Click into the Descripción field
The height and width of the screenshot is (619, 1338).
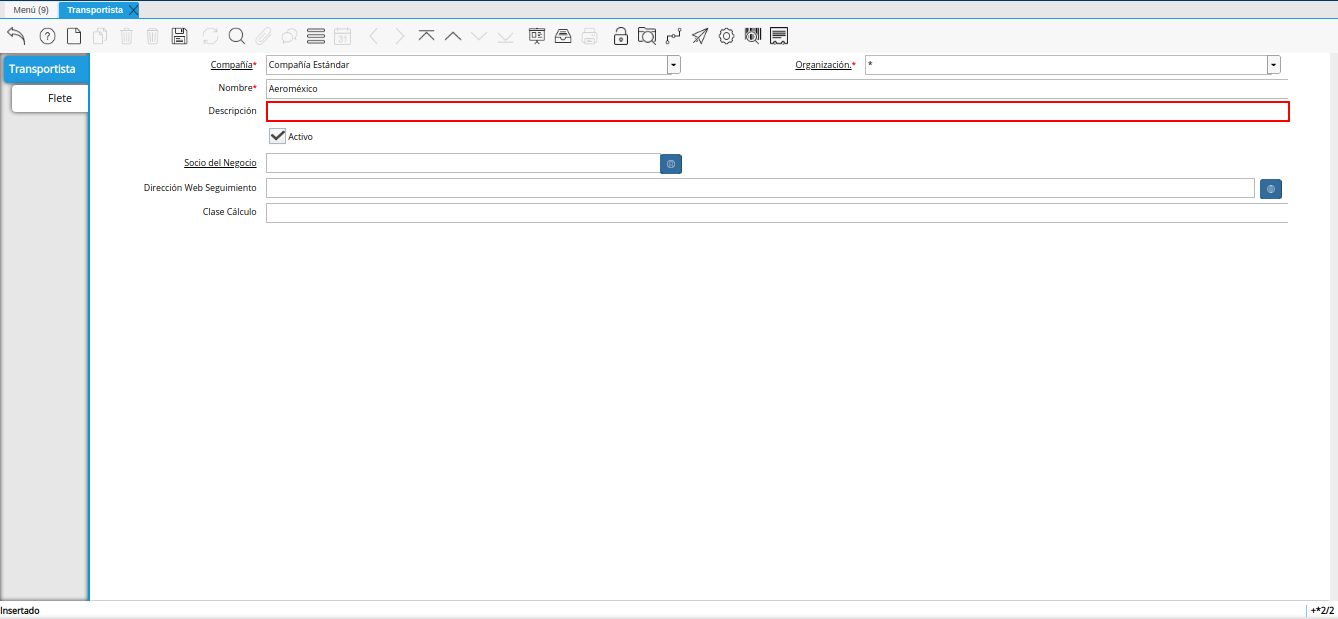click(x=778, y=111)
